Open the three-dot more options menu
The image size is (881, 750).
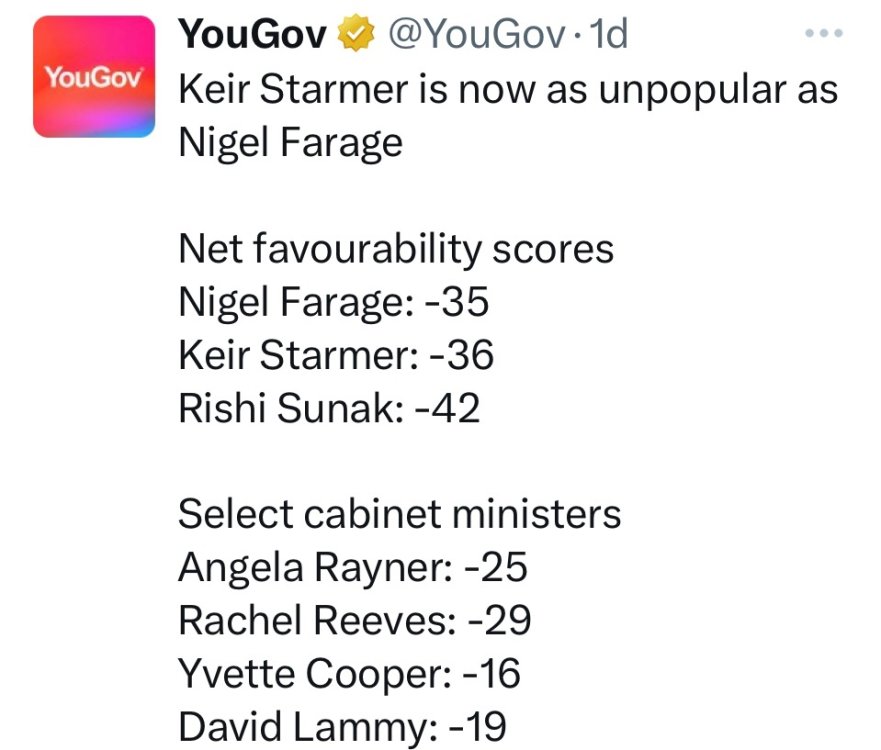[824, 33]
